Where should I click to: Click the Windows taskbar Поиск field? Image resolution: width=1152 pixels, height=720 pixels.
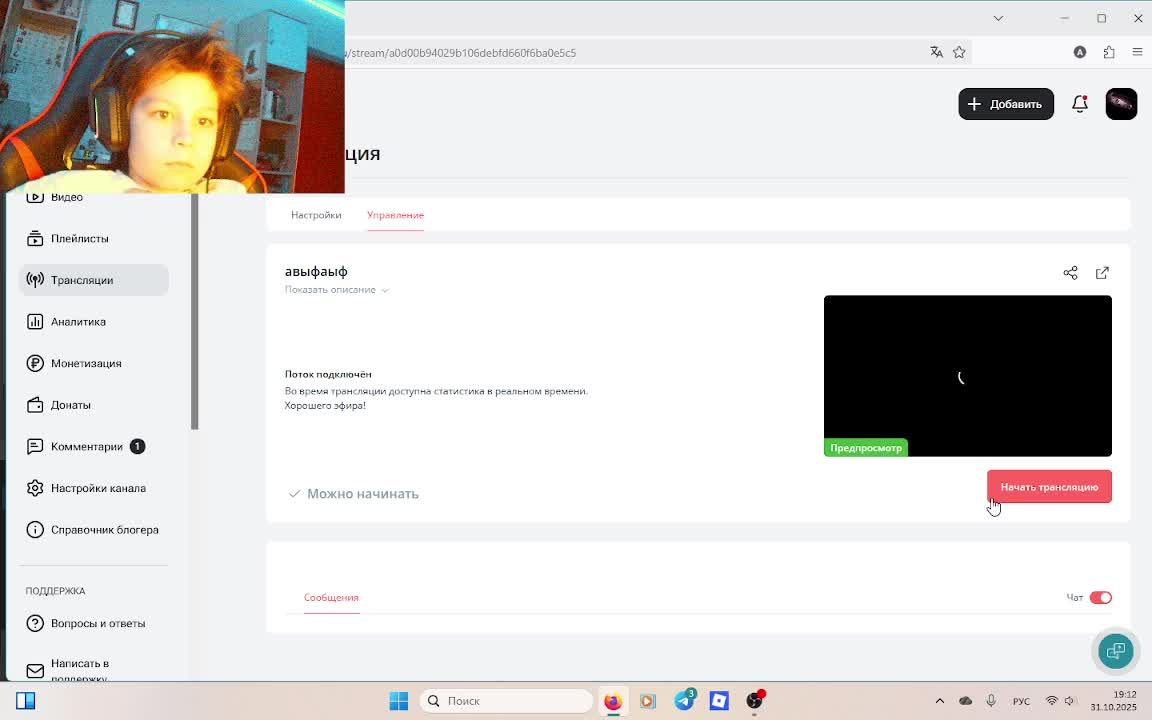pyautogui.click(x=505, y=701)
